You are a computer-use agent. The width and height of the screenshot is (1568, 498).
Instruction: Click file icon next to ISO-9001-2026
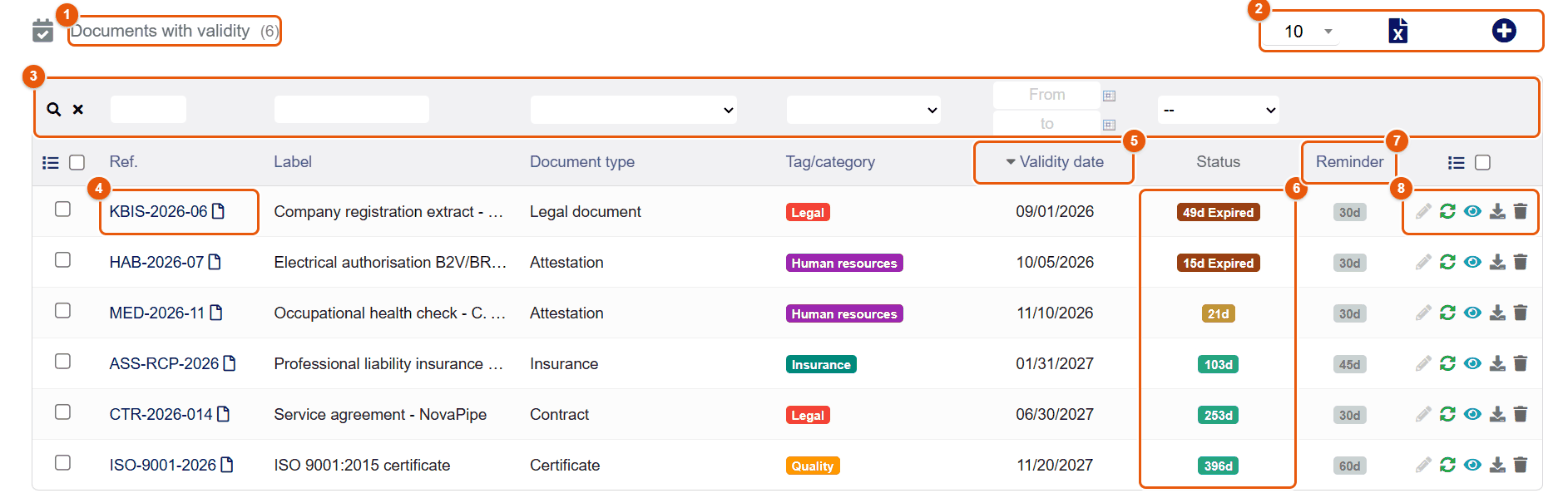point(227,464)
